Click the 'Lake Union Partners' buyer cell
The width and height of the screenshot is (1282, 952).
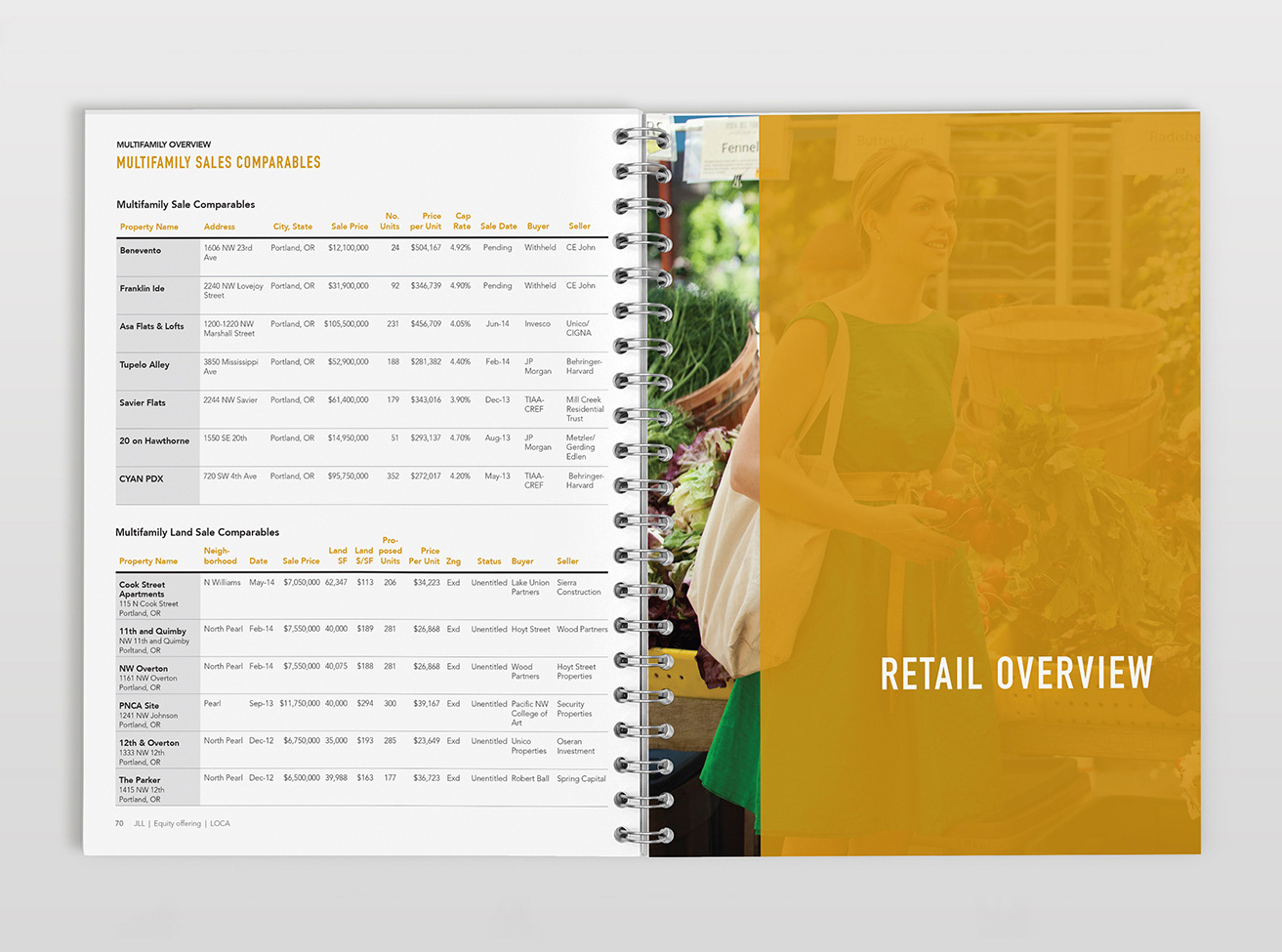530,588
